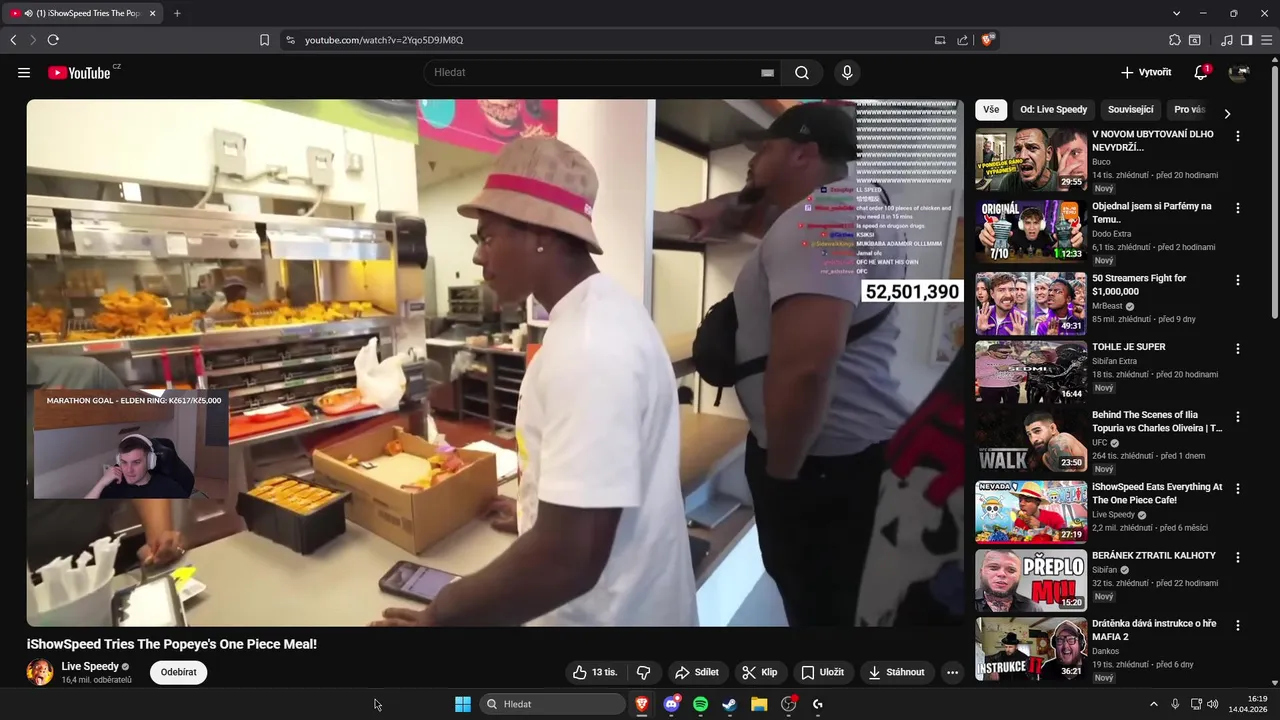This screenshot has width=1280, height=720.
Task: Open One Piece Cafe video thumbnail
Action: pos(1031,512)
